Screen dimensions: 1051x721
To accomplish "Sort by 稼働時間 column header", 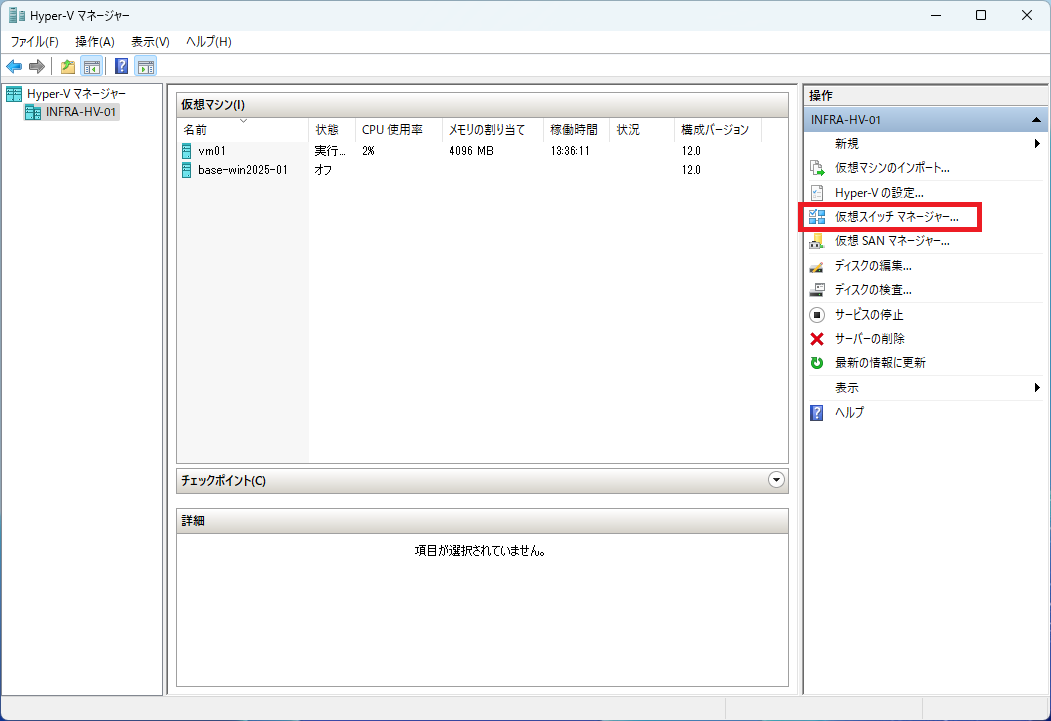I will point(576,129).
